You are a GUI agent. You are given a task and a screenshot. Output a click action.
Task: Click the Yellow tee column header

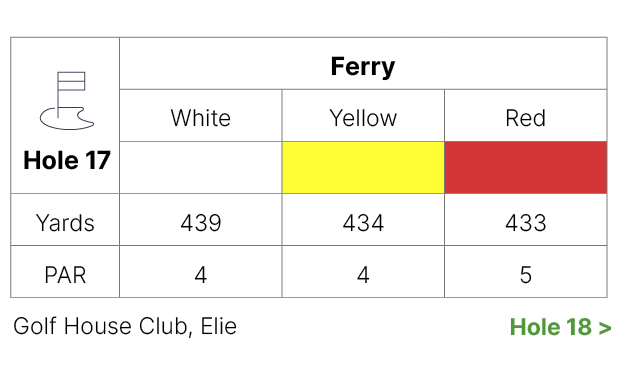[363, 118]
